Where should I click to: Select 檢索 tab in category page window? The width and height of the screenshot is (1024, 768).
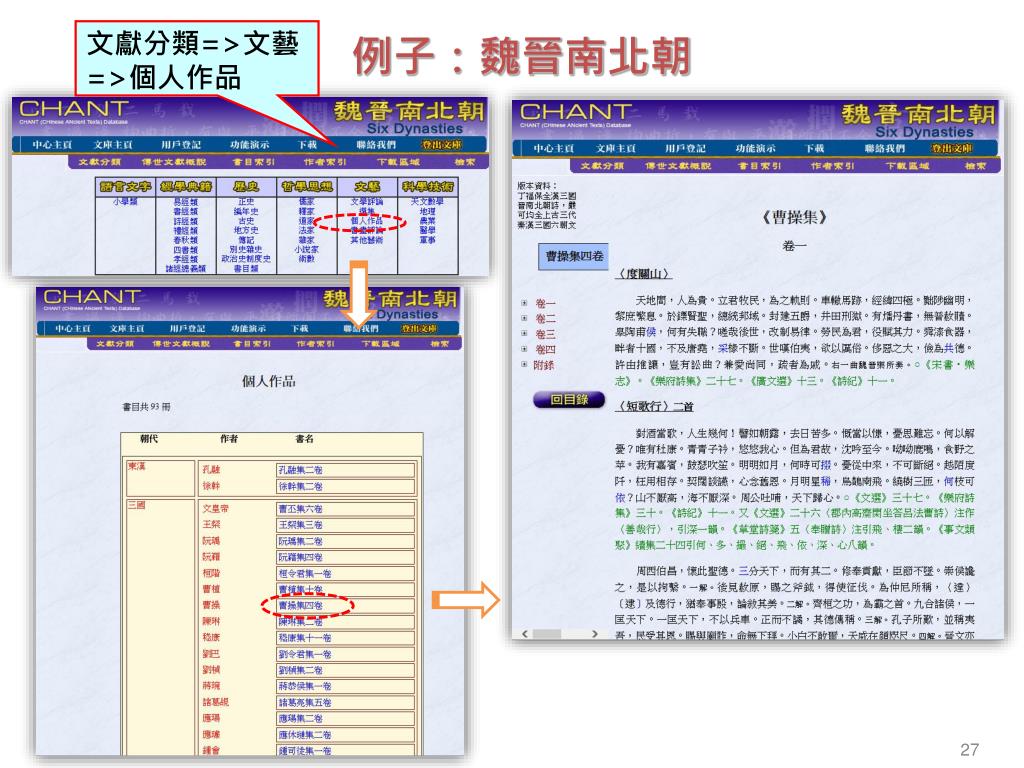[x=465, y=161]
